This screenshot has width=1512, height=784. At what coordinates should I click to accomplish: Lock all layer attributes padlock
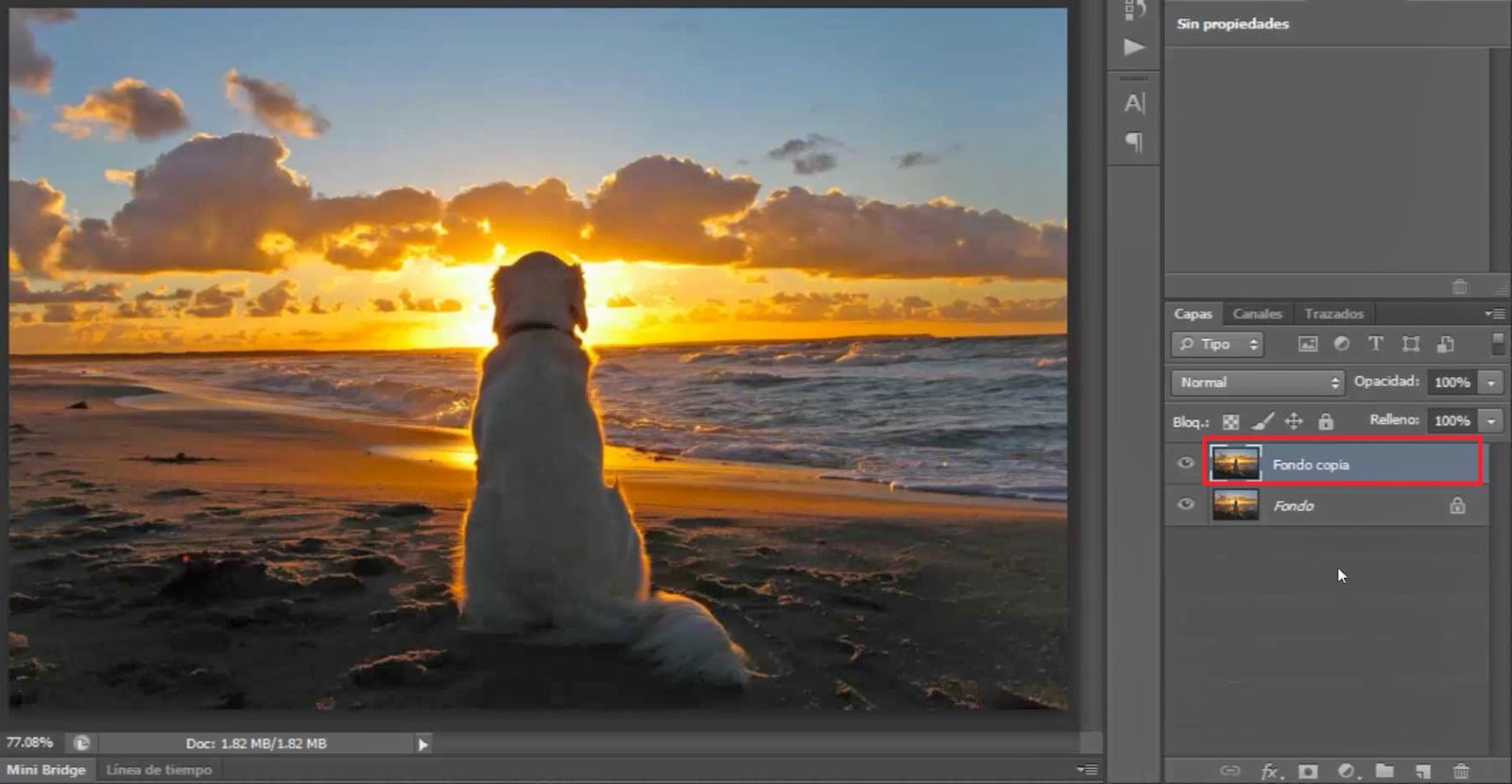[x=1326, y=421]
